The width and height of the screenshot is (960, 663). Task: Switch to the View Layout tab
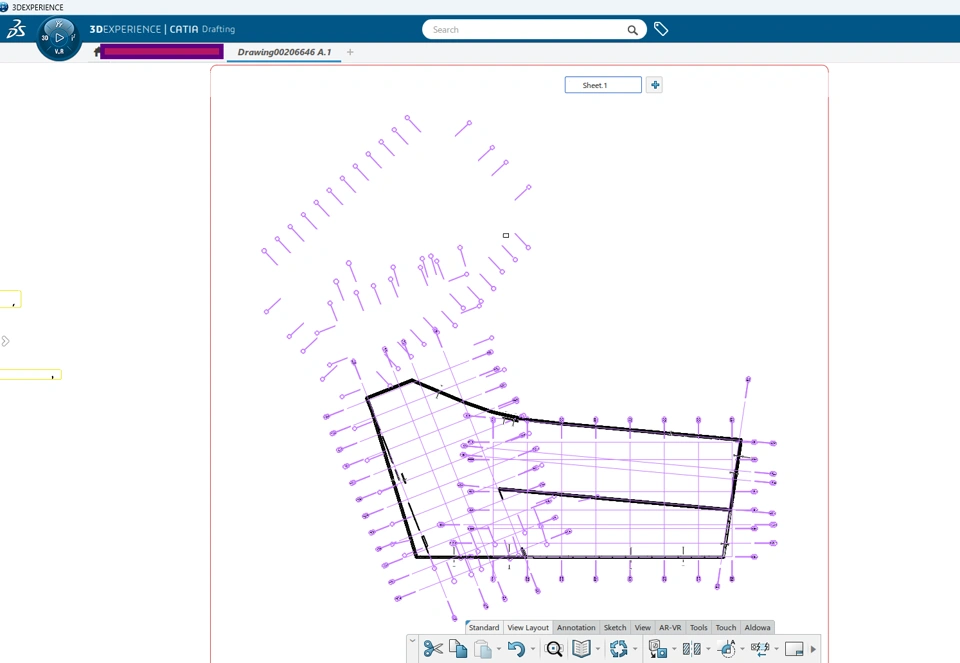pos(528,627)
